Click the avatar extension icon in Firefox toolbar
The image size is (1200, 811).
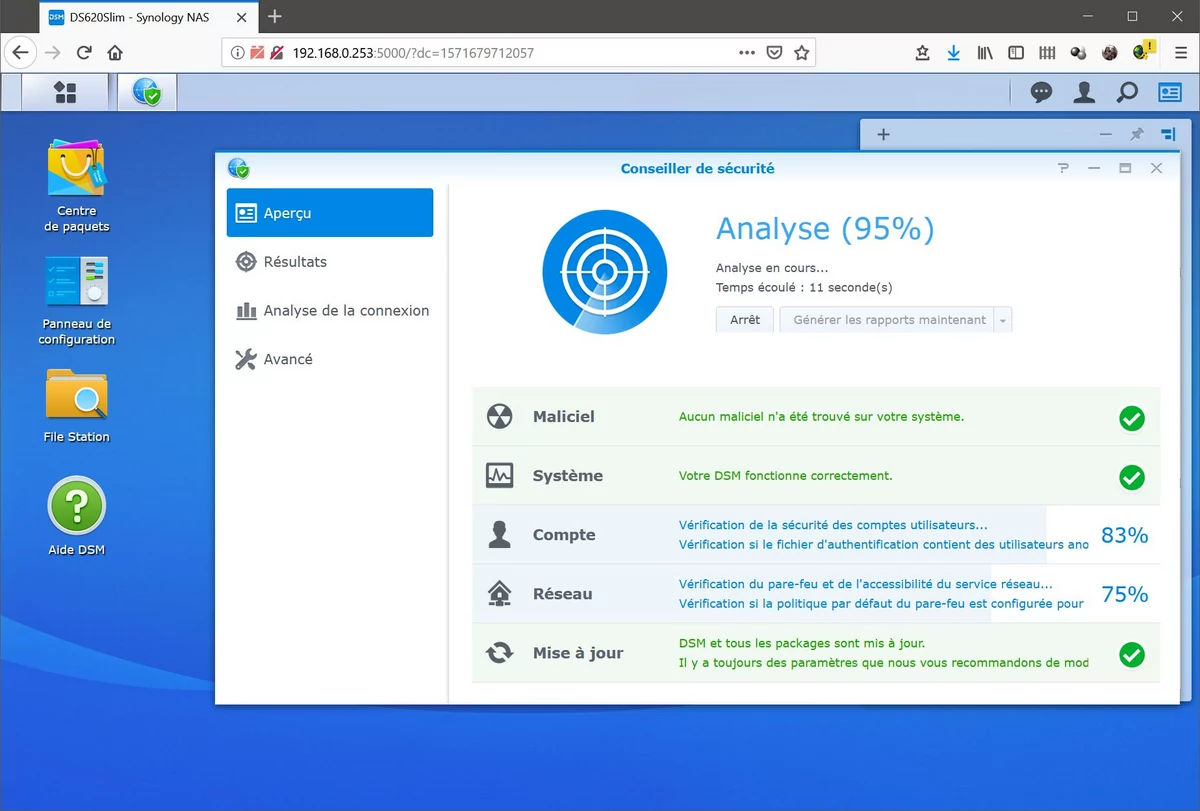(x=1110, y=53)
